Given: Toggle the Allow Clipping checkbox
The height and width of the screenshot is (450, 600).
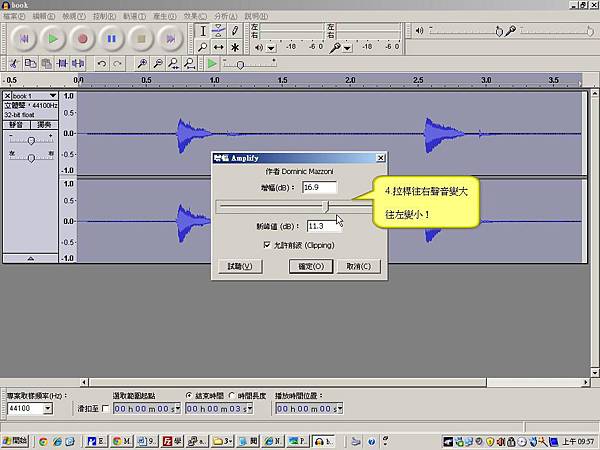Looking at the screenshot, I should (267, 245).
